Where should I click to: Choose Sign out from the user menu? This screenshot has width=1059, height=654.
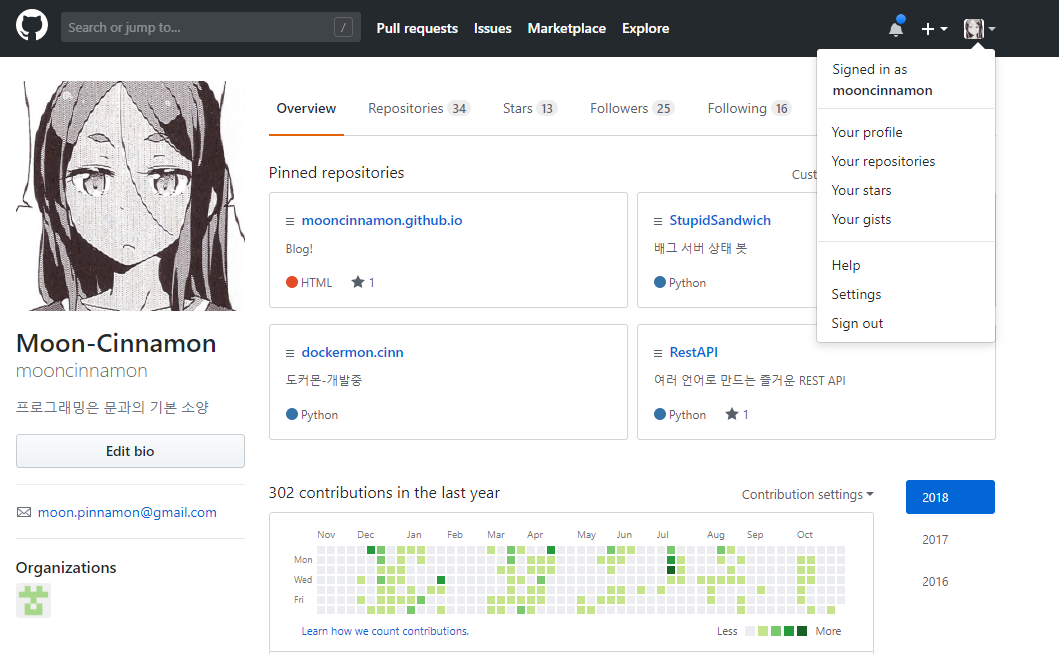(857, 323)
